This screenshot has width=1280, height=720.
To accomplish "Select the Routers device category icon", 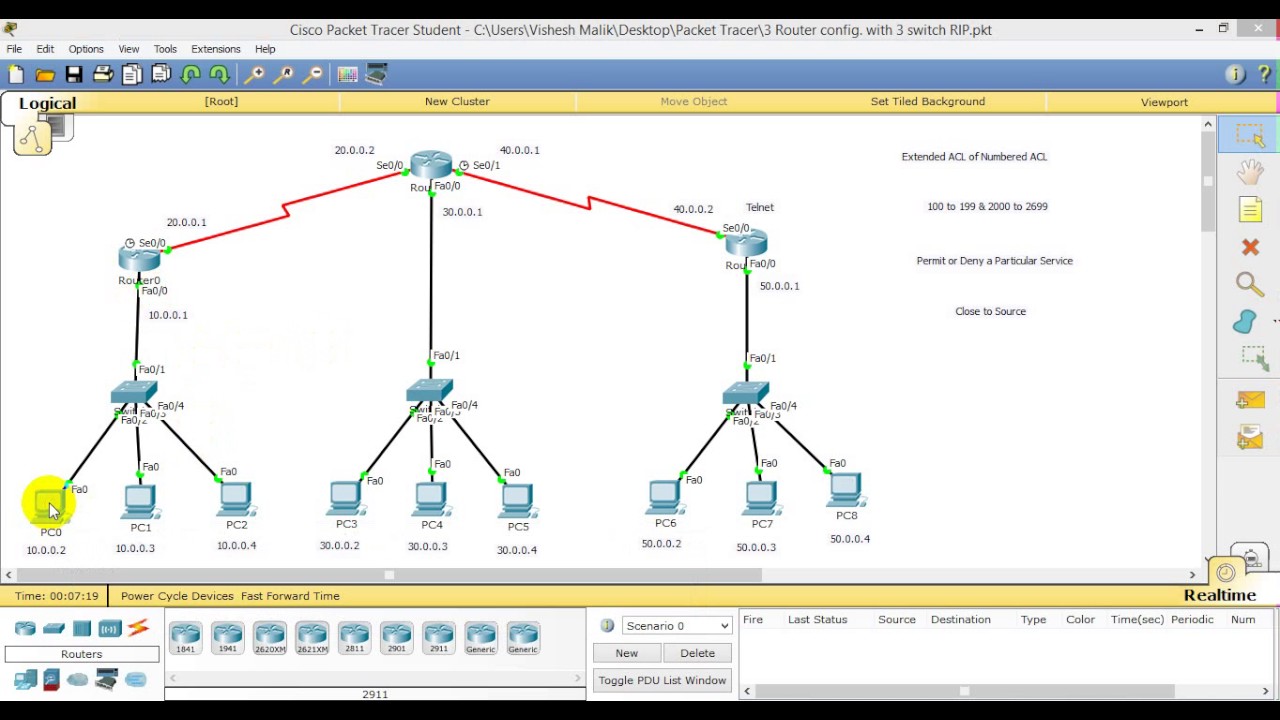I will coord(25,628).
